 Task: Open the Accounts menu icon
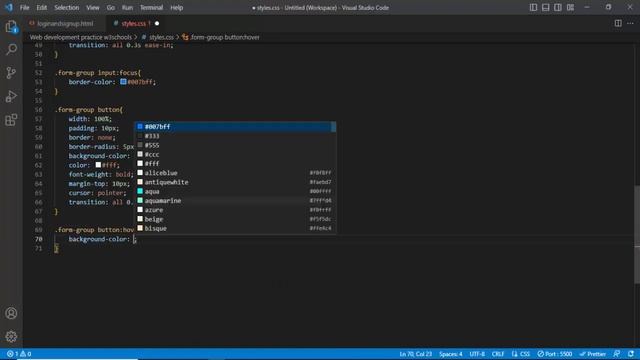pyautogui.click(x=11, y=313)
